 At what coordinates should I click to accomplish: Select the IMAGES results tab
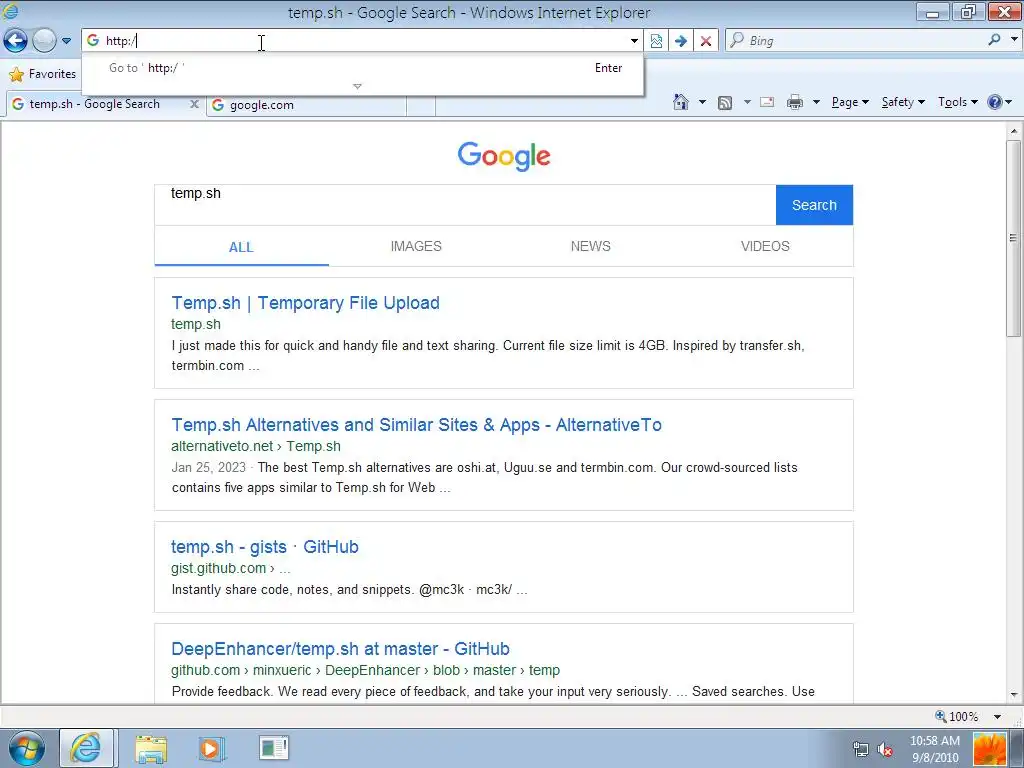click(416, 246)
